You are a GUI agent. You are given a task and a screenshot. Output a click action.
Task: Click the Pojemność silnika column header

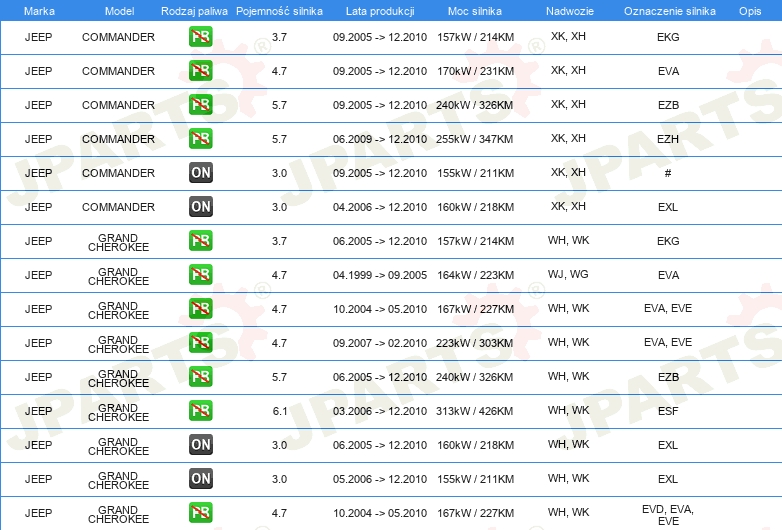pos(279,11)
